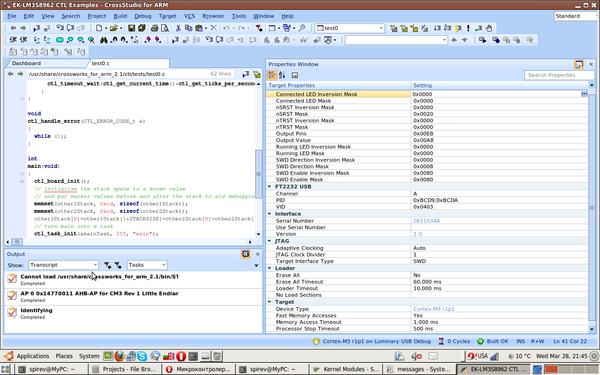Viewport: 600px width, 375px height.
Task: Click the editor horizontal scrollbar thumb
Action: pos(17,242)
